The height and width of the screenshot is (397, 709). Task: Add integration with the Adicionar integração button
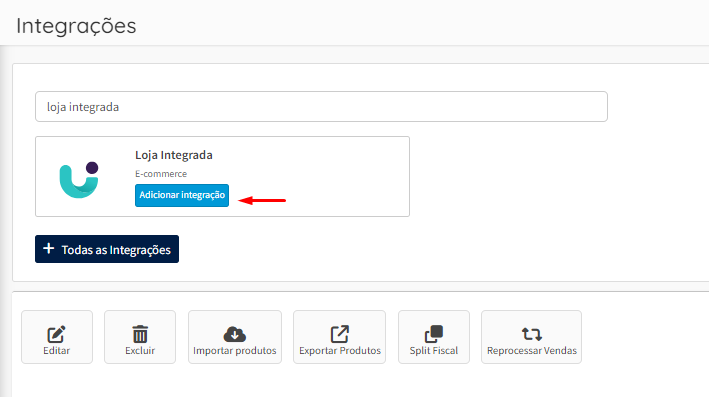[x=182, y=195]
